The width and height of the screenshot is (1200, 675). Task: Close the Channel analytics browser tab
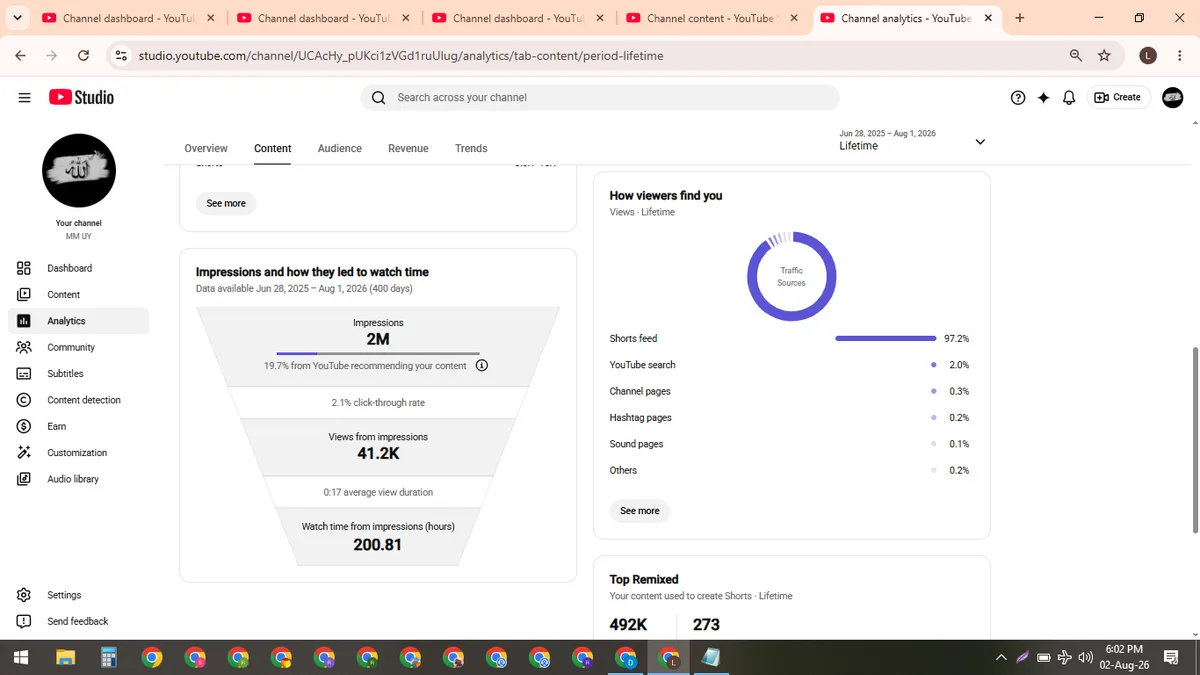pos(989,18)
